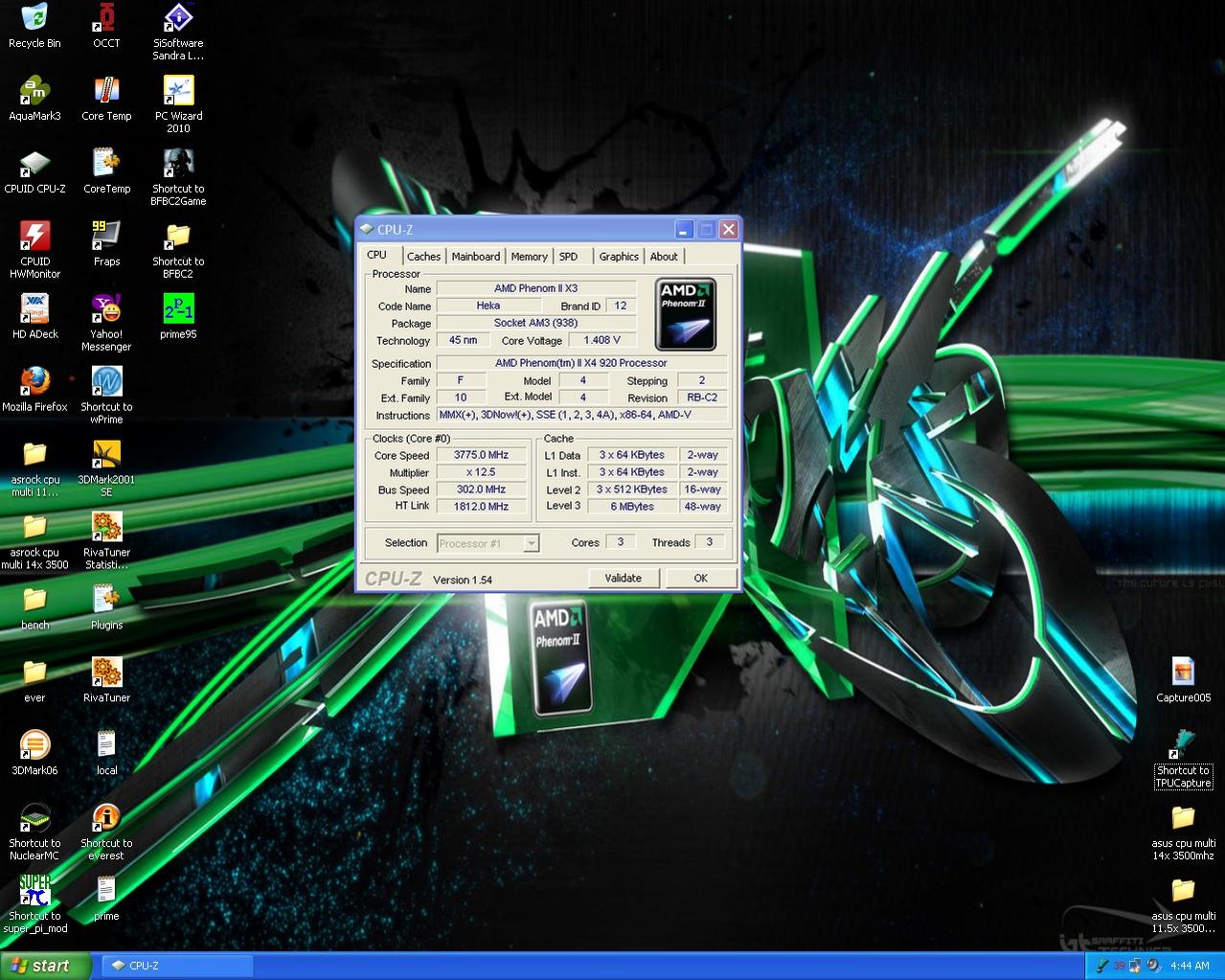Open Mozilla Firefox desktop icon
This screenshot has width=1225, height=980.
(34, 390)
